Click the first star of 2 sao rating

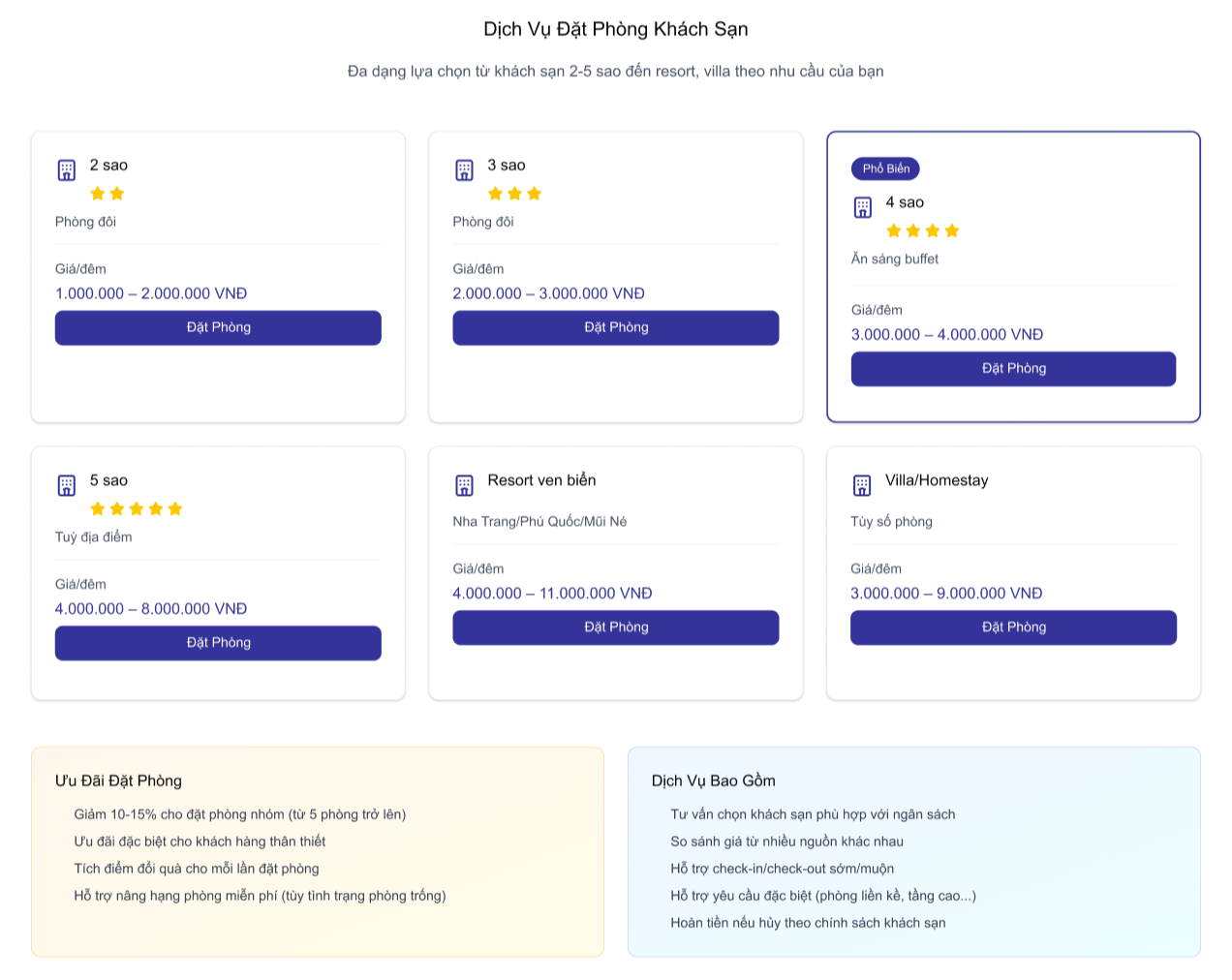[98, 194]
